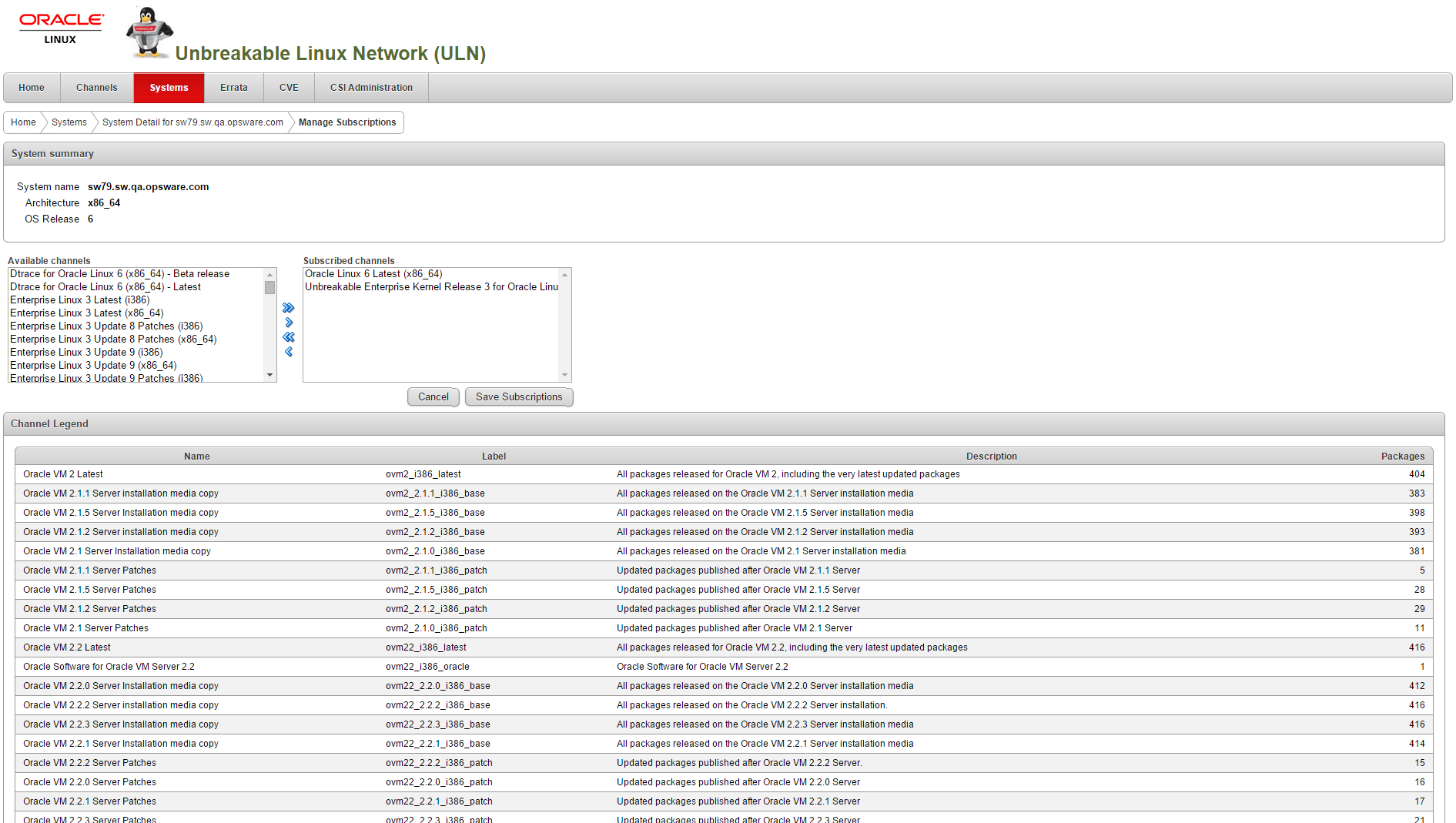
Task: Click the Manage Subscriptions breadcrumb
Action: (347, 122)
